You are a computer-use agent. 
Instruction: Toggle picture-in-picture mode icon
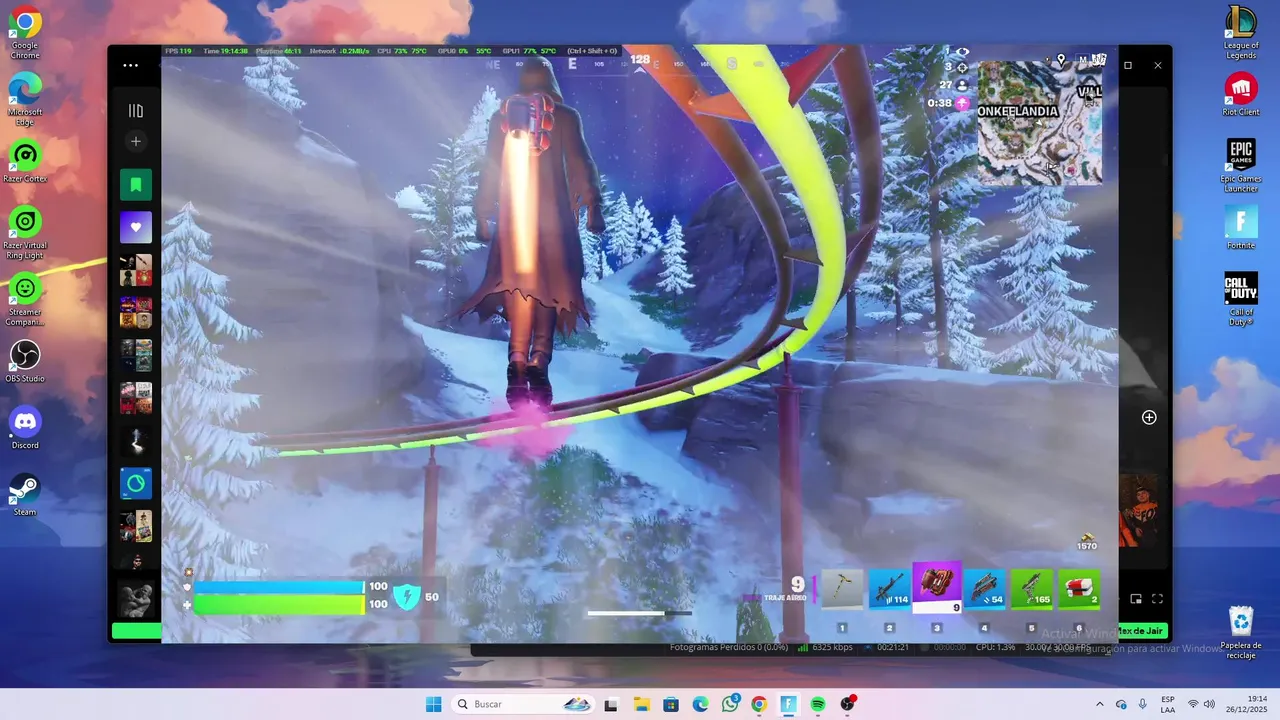(x=1136, y=599)
